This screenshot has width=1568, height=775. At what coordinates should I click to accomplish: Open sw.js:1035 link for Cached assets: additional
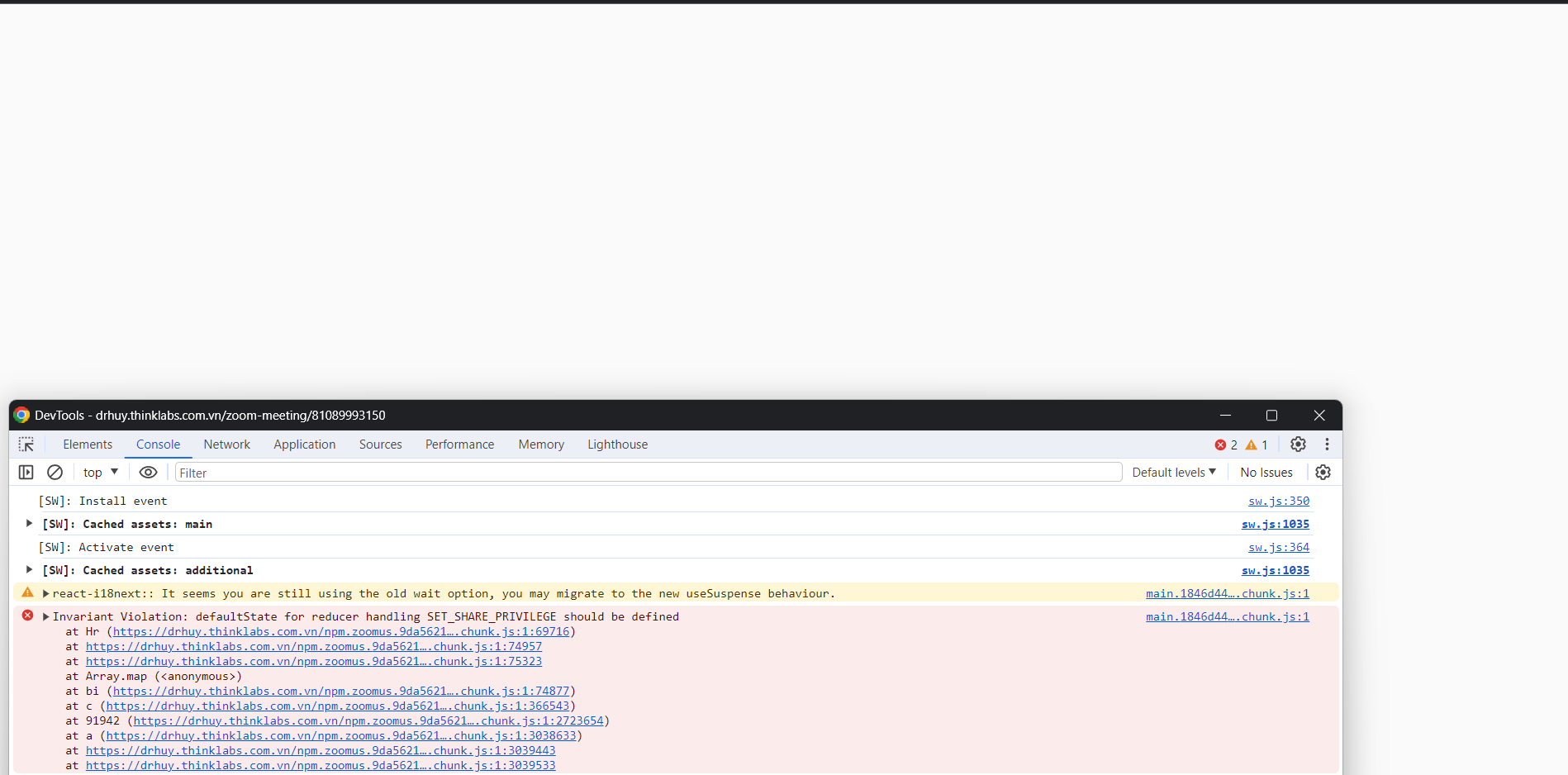pyautogui.click(x=1276, y=570)
